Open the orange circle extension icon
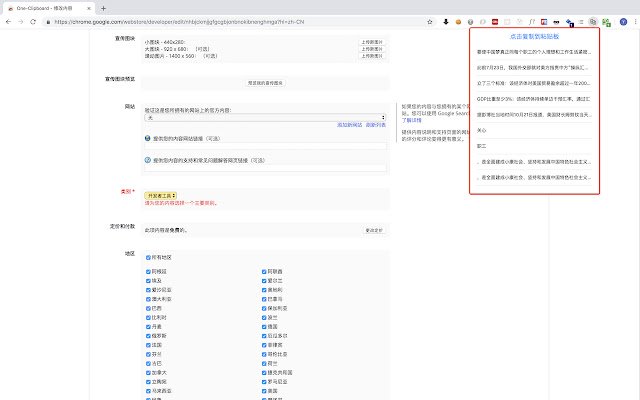The height and width of the screenshot is (400, 640). [458, 22]
